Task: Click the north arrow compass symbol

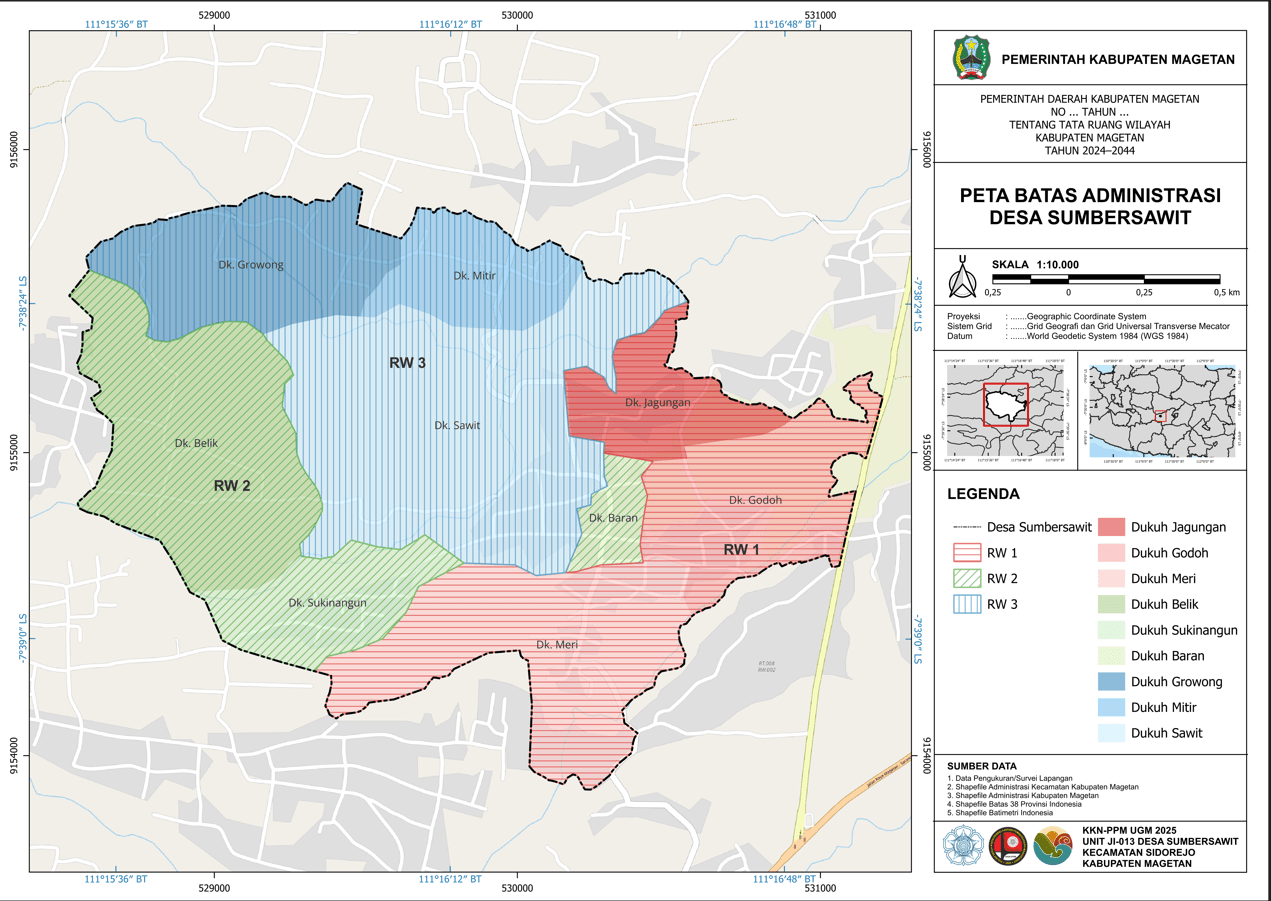Action: pyautogui.click(x=962, y=278)
